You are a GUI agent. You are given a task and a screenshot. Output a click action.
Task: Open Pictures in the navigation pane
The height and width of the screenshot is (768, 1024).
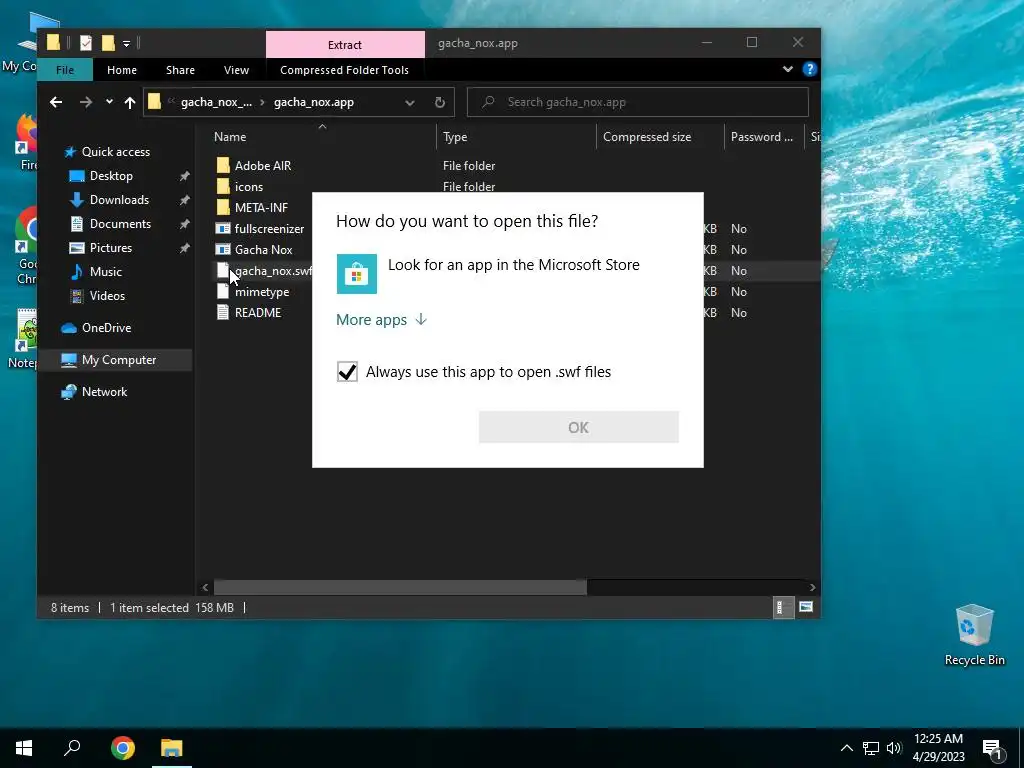coord(110,248)
